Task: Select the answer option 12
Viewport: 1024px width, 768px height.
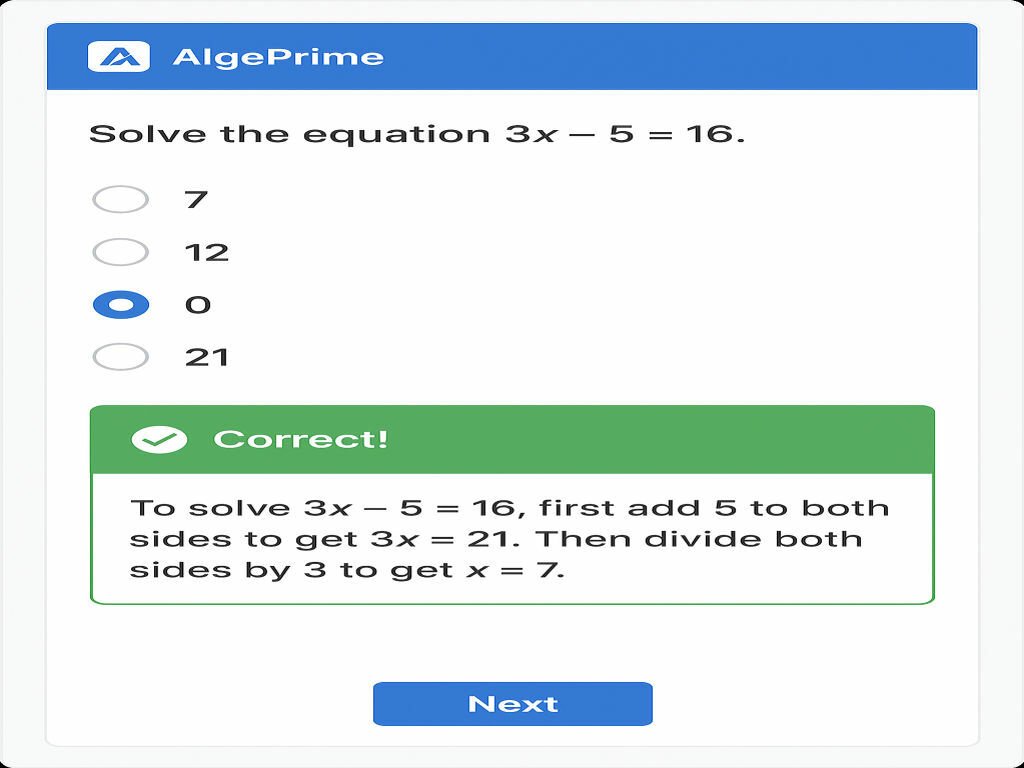Action: (120, 252)
